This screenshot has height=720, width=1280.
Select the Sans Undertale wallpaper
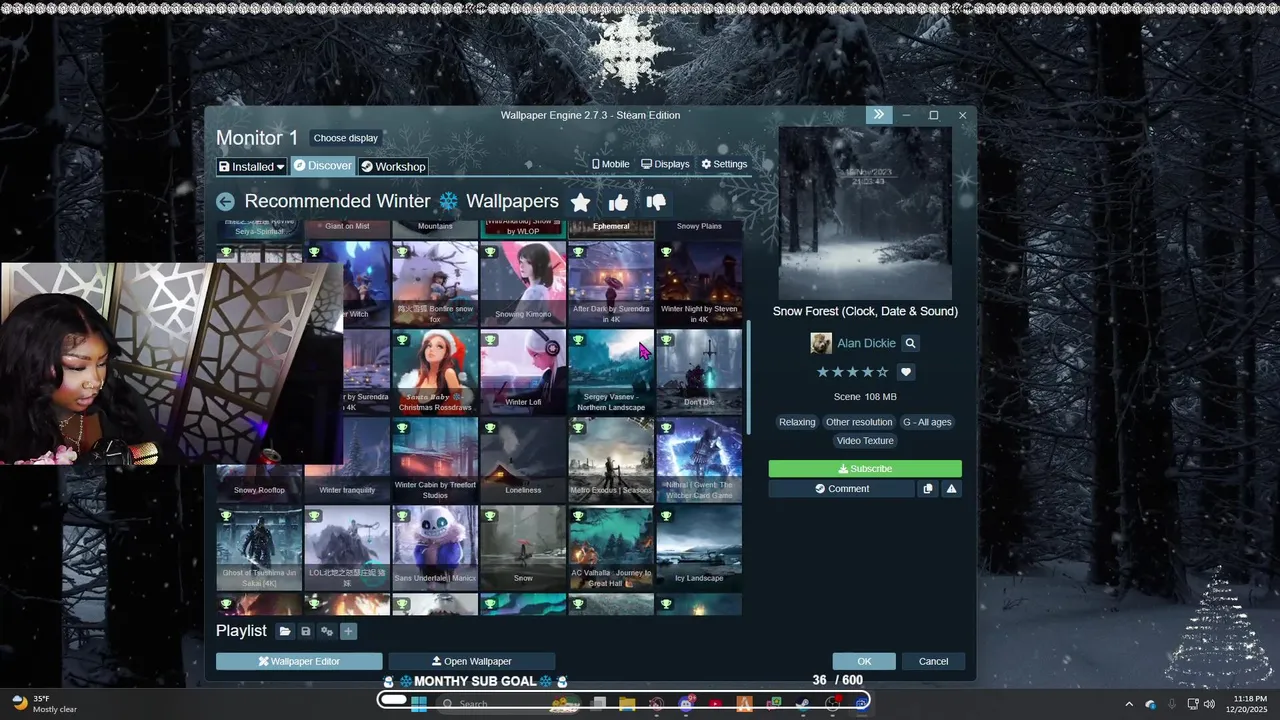(x=435, y=548)
